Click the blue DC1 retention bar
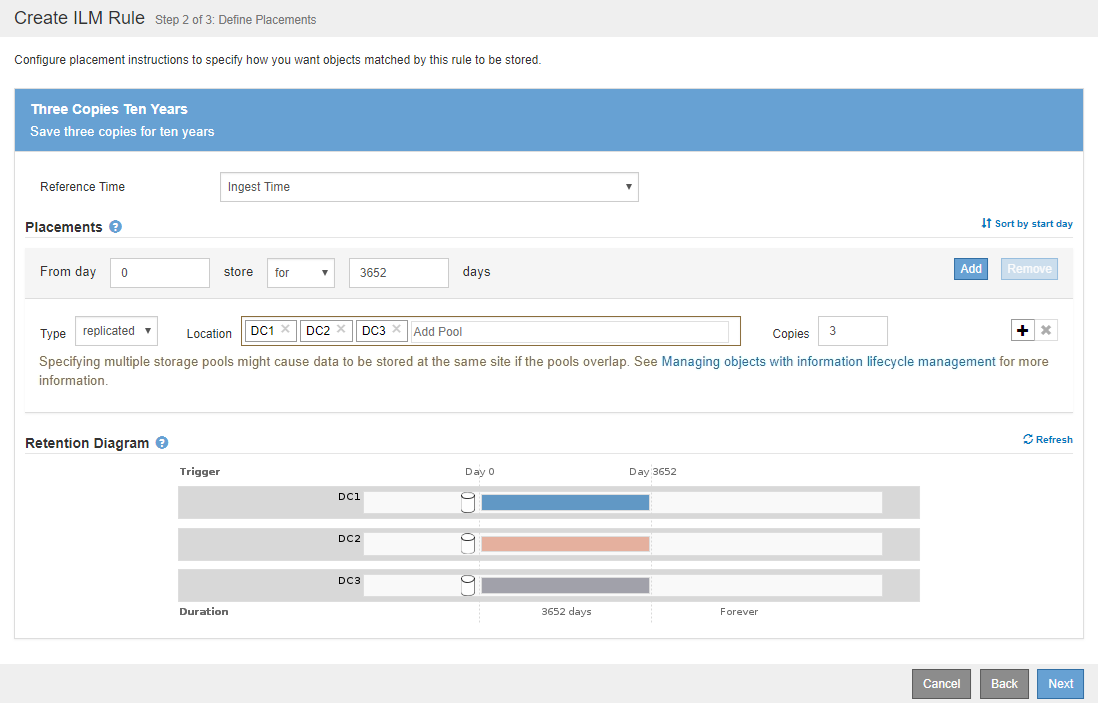1098x703 pixels. [565, 502]
